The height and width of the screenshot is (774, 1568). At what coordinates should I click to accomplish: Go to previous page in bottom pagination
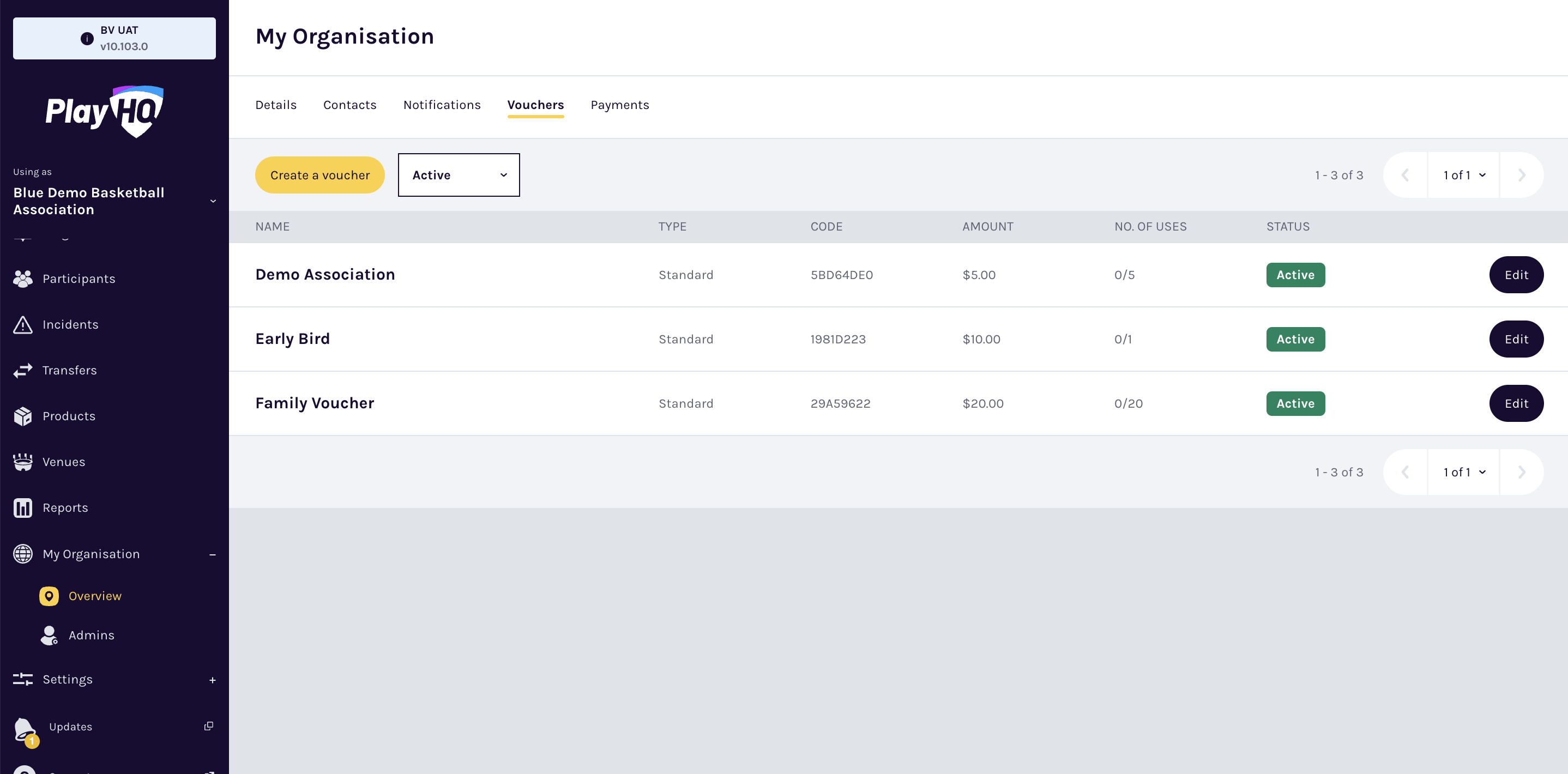pos(1405,472)
